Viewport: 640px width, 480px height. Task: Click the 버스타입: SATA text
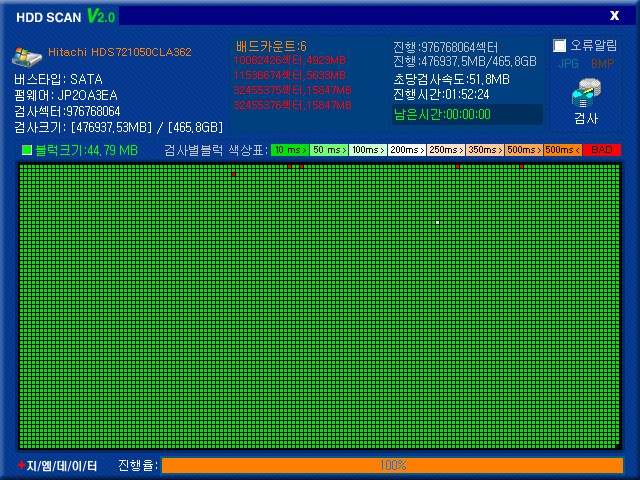coord(58,79)
